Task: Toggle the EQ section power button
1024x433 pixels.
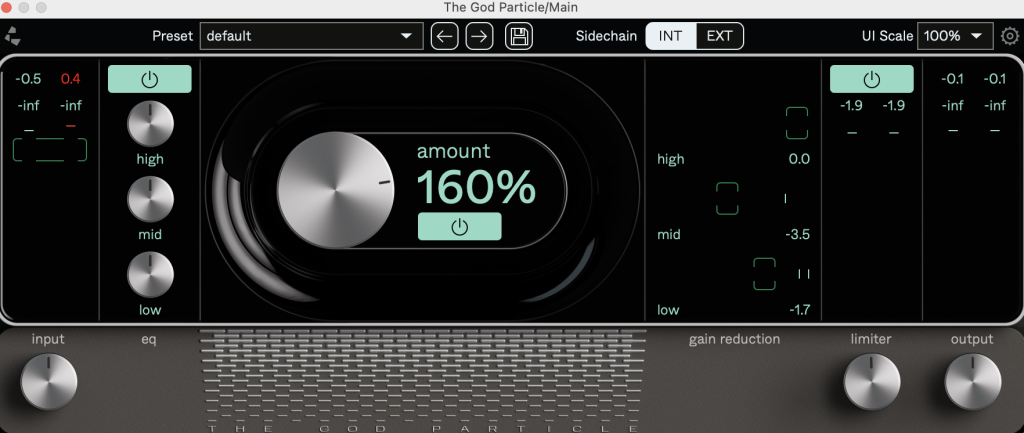Action: (x=150, y=80)
